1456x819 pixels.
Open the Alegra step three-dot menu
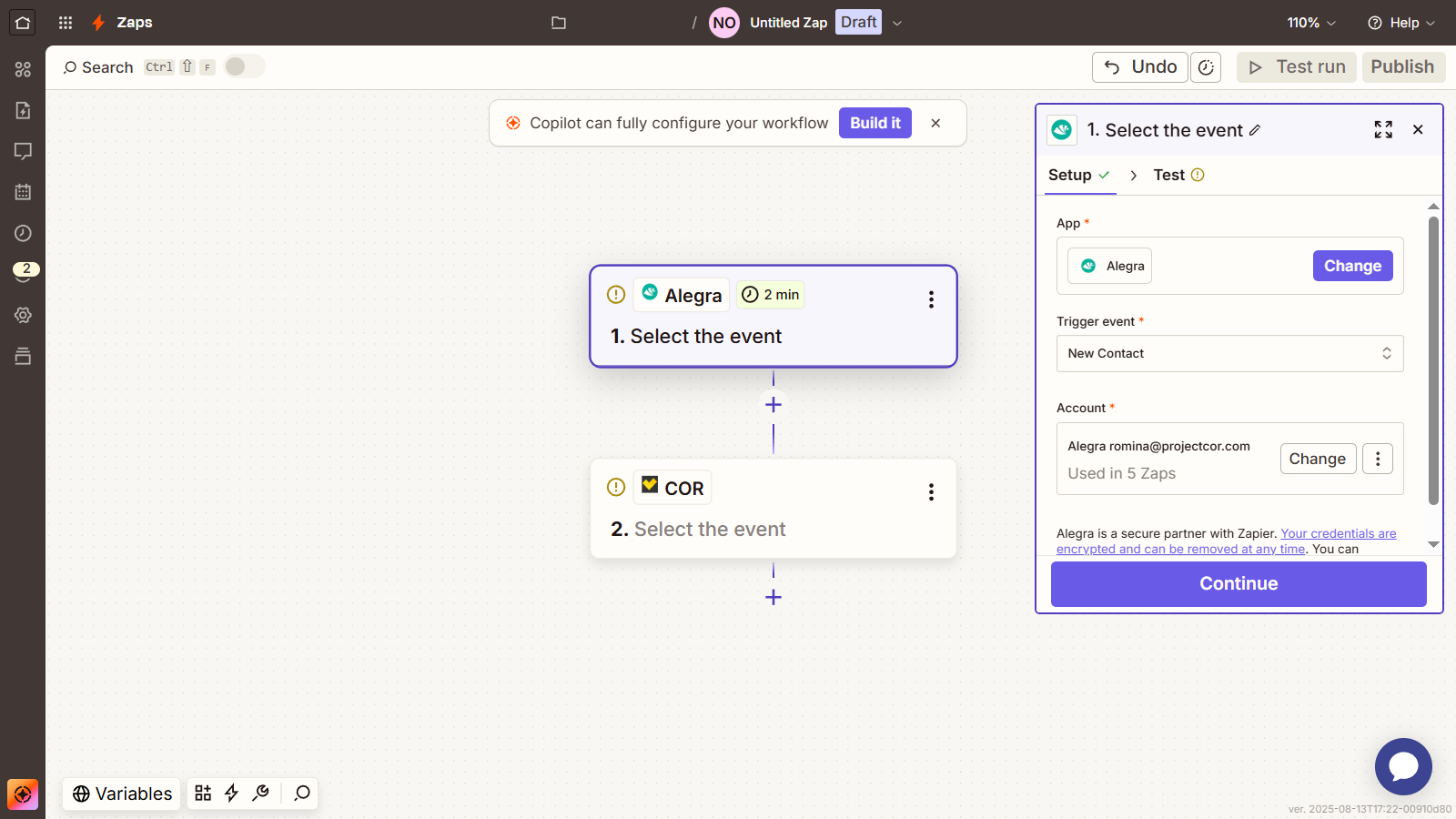tap(931, 299)
